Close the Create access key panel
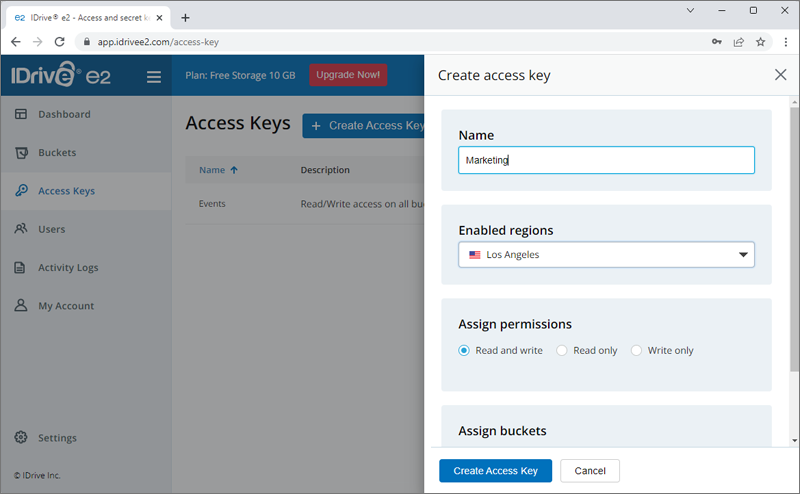The width and height of the screenshot is (800, 494). point(780,75)
